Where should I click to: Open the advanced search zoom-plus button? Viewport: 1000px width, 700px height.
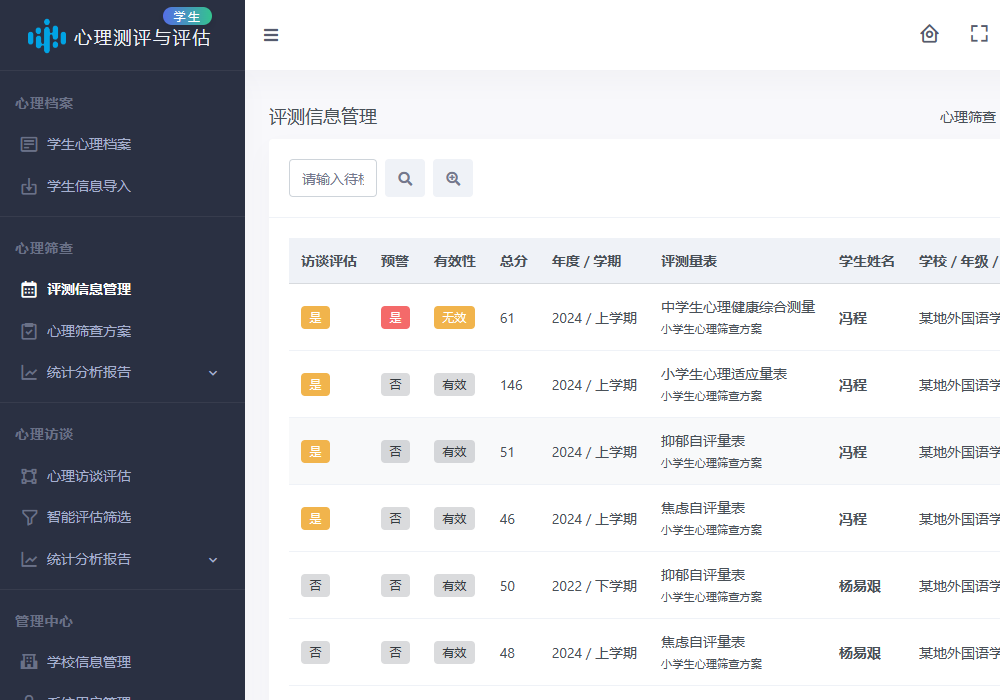click(x=453, y=179)
